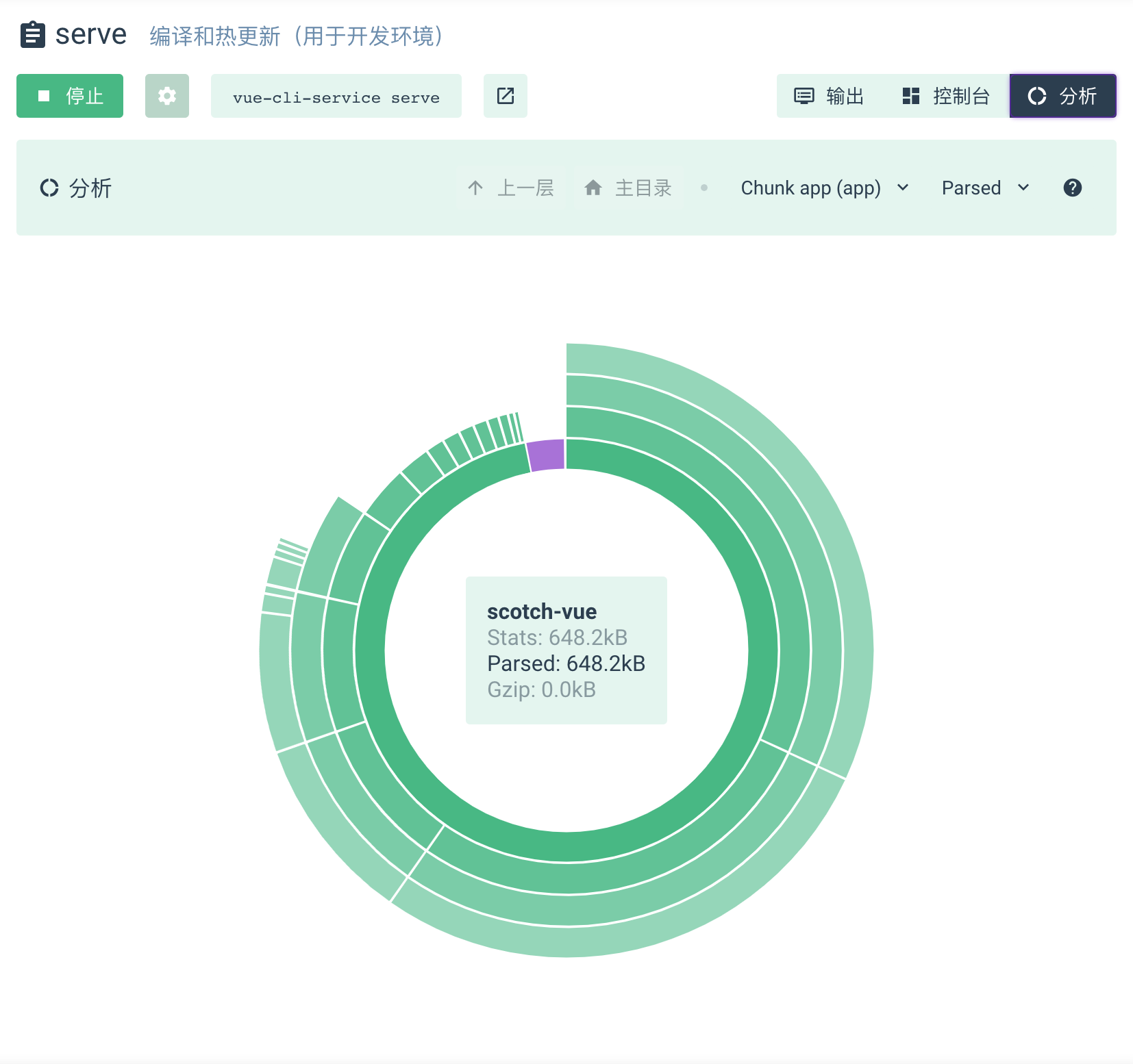This screenshot has width=1133, height=1064.
Task: Click the serve task clipboard icon
Action: coord(33,35)
